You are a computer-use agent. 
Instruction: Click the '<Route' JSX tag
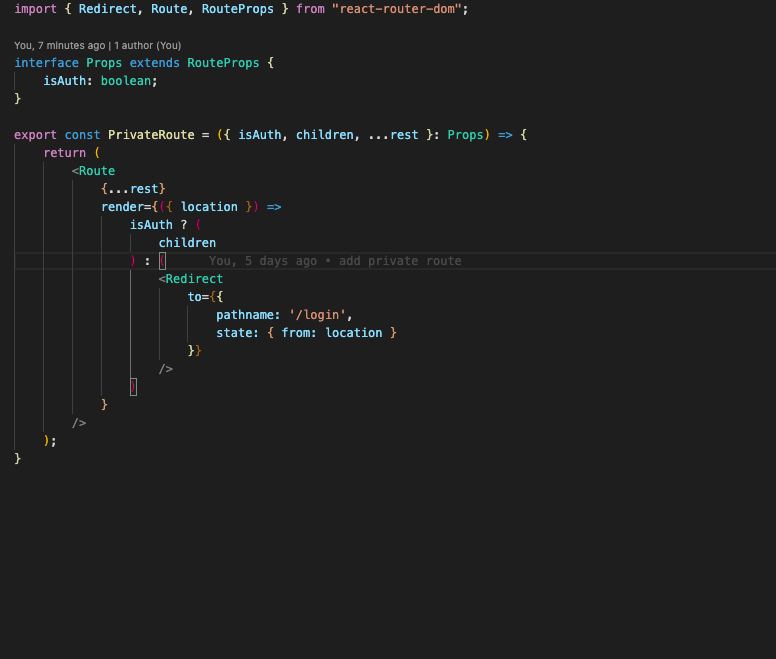coord(93,171)
